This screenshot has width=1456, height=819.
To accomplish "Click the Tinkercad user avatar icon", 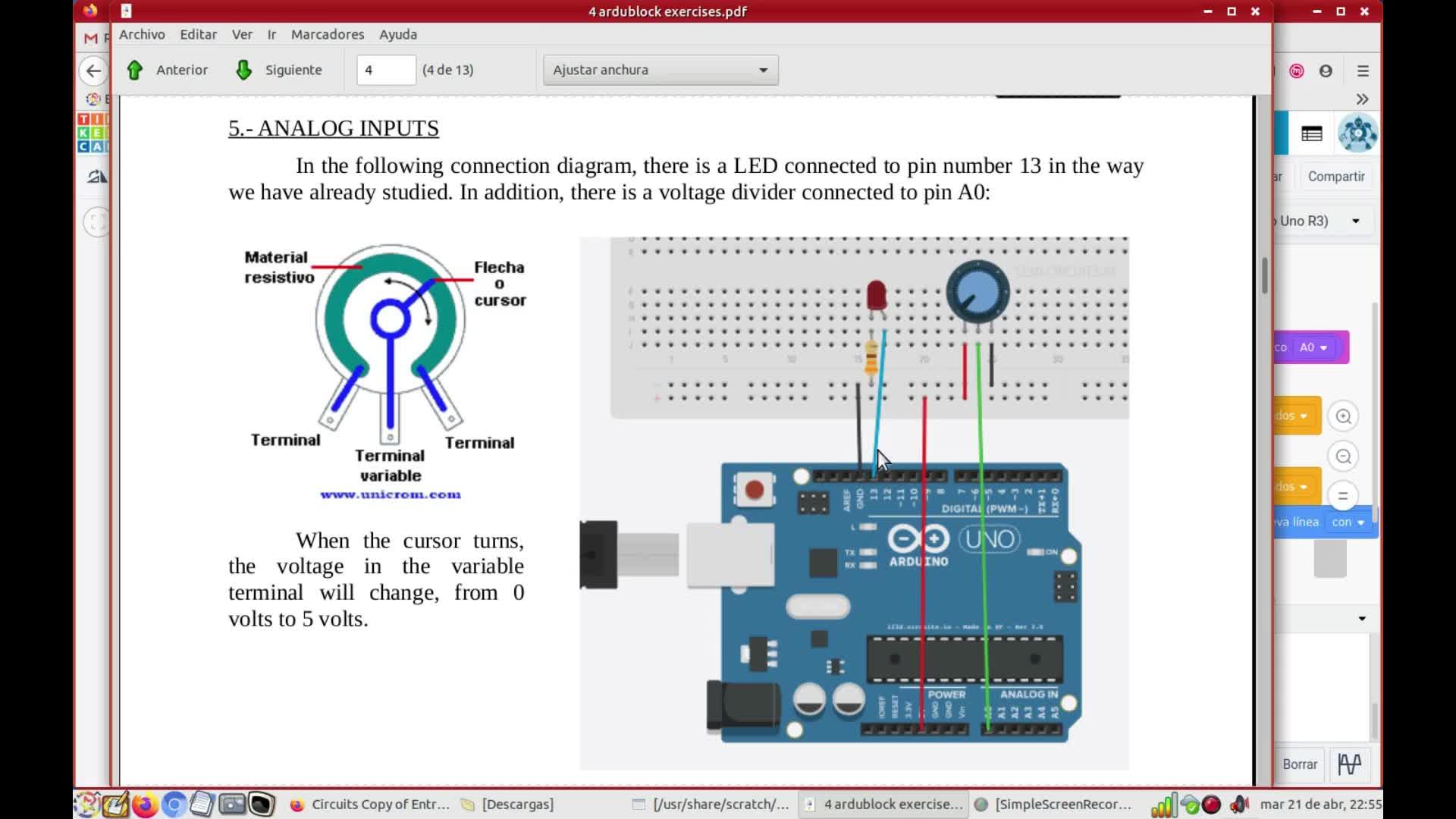I will tap(1357, 133).
